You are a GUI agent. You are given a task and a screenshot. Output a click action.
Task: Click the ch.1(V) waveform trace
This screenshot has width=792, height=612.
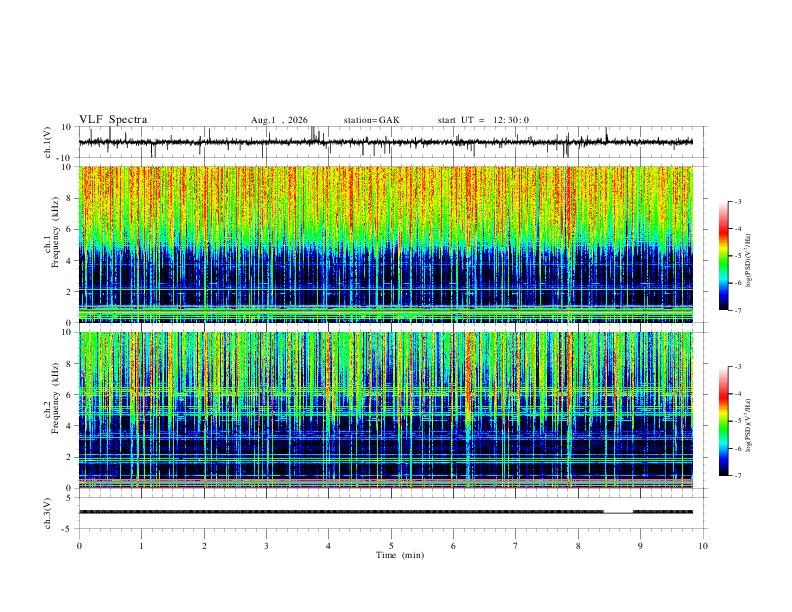(x=386, y=142)
